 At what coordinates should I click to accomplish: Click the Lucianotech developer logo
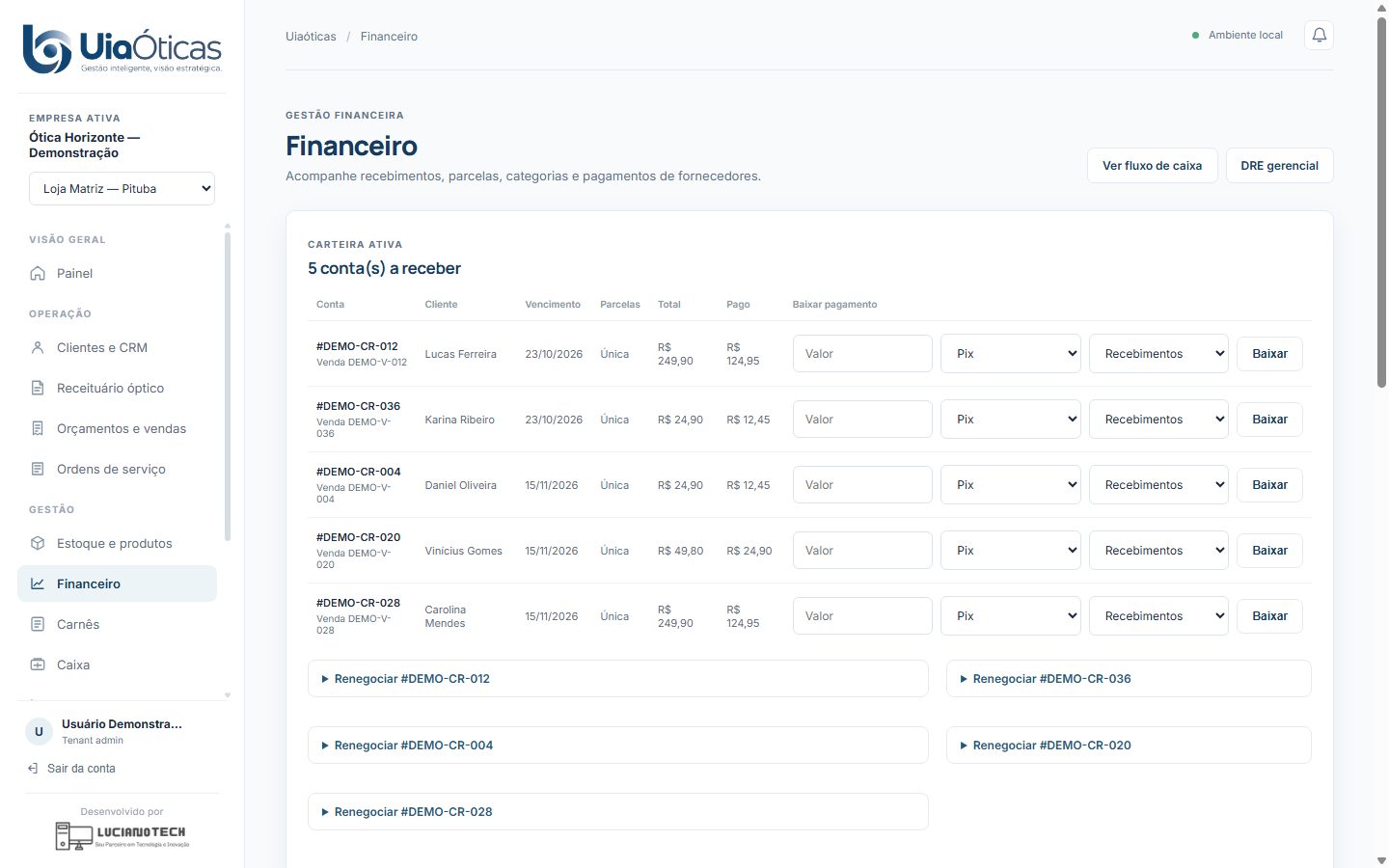click(122, 835)
